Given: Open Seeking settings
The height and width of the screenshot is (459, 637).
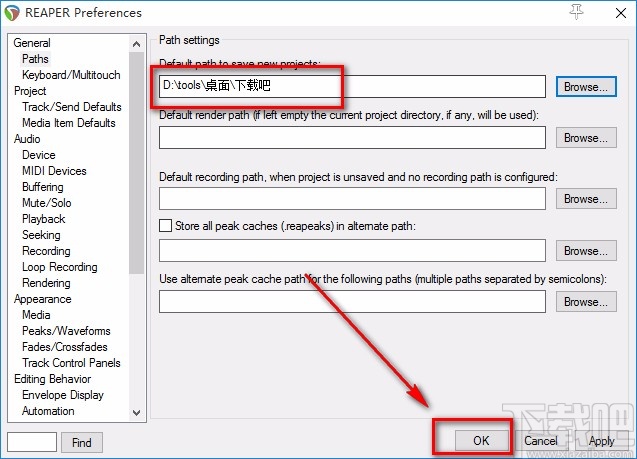Looking at the screenshot, I should [x=41, y=235].
